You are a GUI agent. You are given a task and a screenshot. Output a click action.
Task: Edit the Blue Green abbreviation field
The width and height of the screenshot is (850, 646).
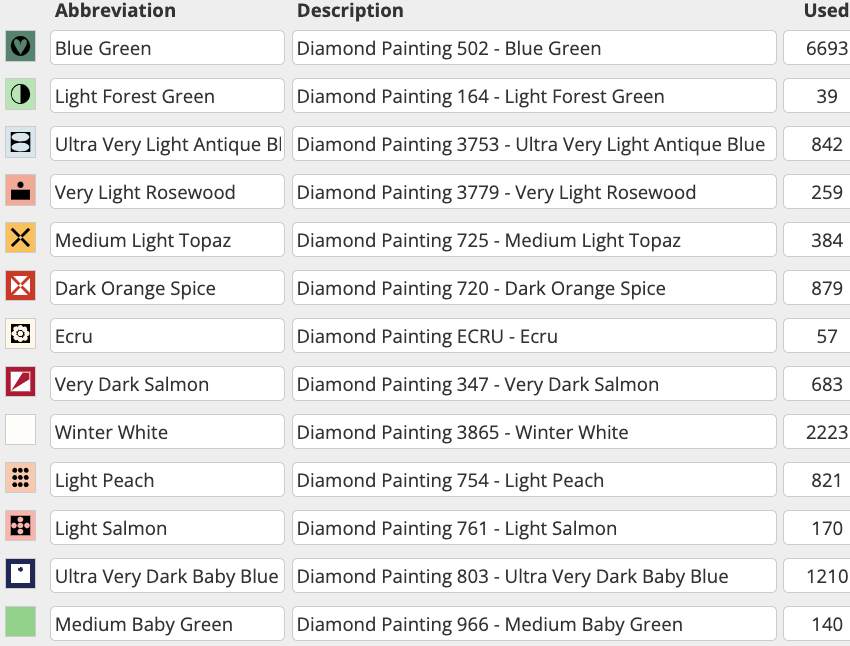(x=167, y=48)
